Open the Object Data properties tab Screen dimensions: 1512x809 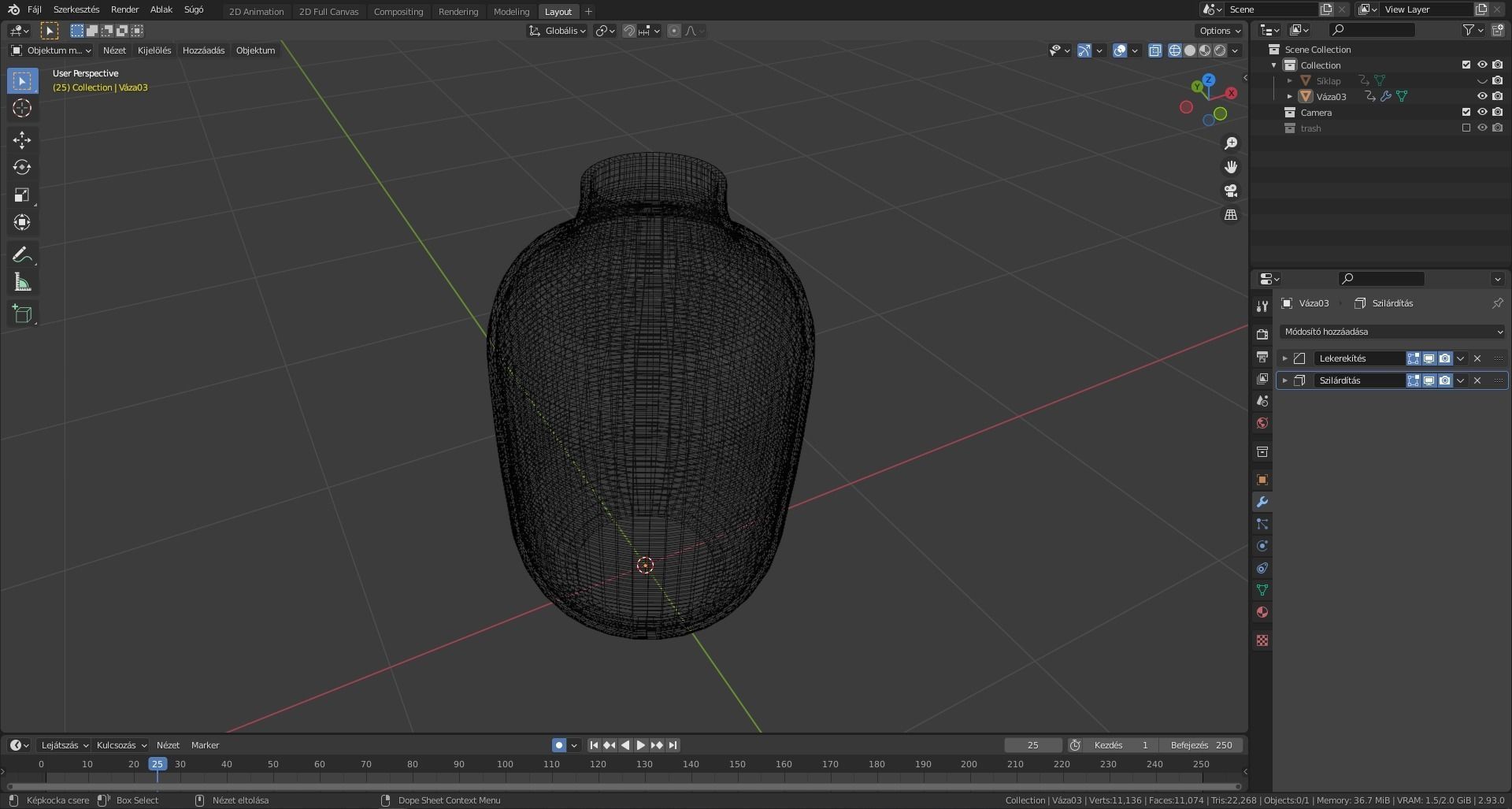pos(1262,590)
